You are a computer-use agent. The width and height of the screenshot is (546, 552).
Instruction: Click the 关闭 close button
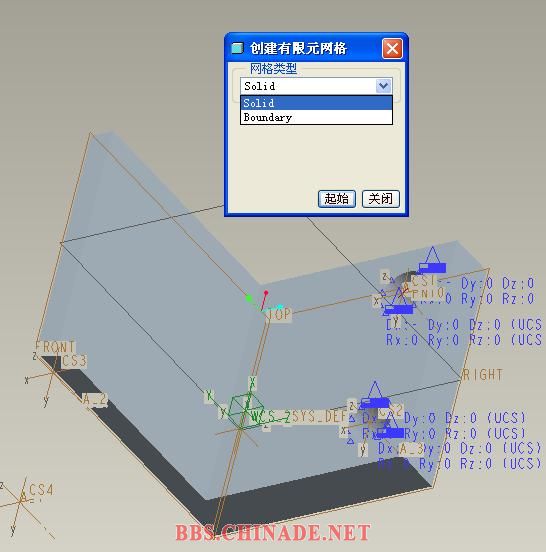(381, 199)
